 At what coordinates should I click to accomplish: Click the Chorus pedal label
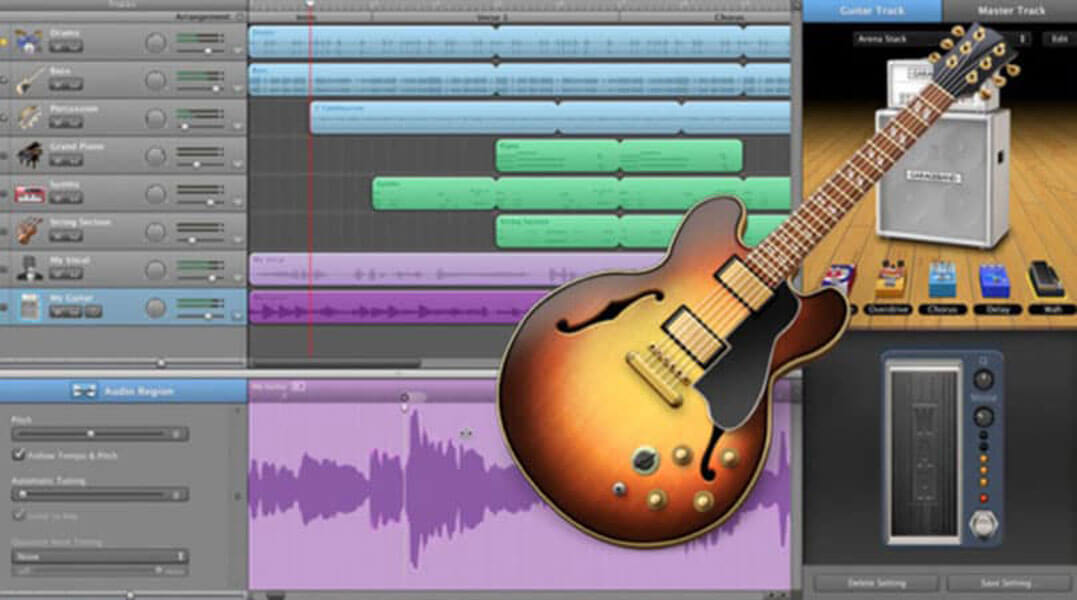[942, 310]
